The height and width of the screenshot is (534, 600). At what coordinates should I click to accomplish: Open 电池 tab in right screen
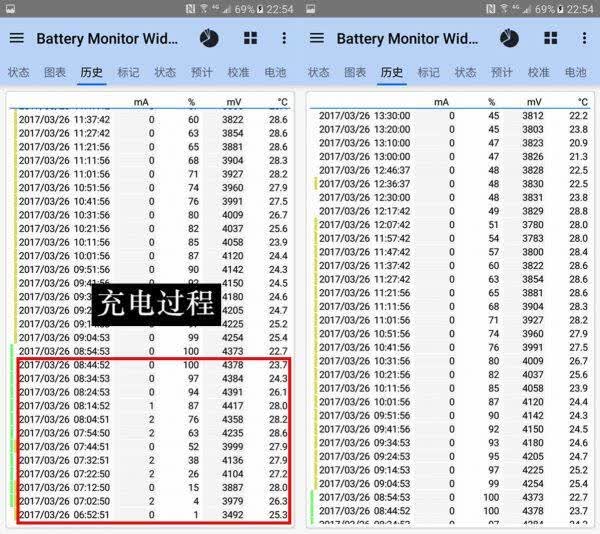click(576, 72)
